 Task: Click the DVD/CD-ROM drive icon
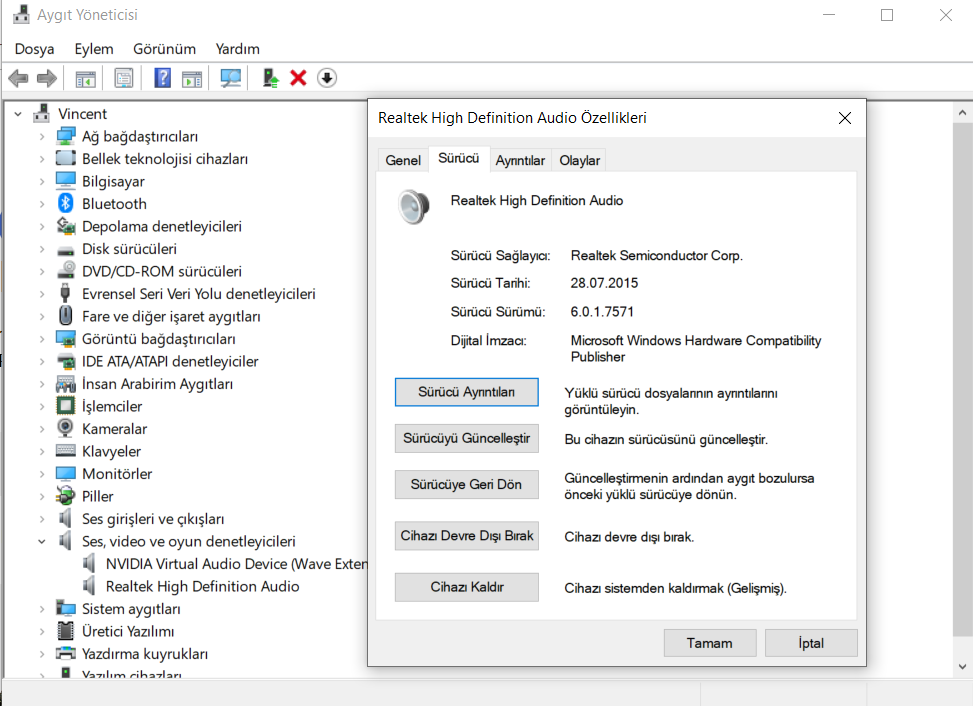tap(65, 271)
